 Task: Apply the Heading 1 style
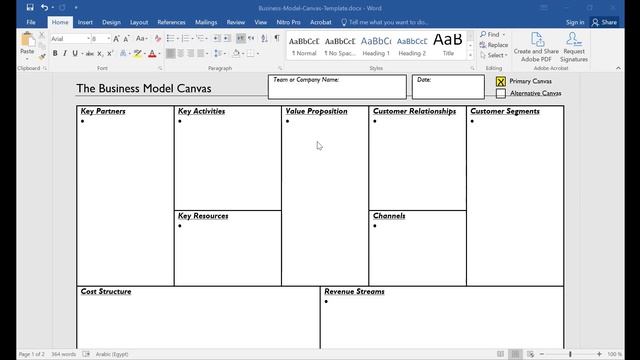click(376, 46)
